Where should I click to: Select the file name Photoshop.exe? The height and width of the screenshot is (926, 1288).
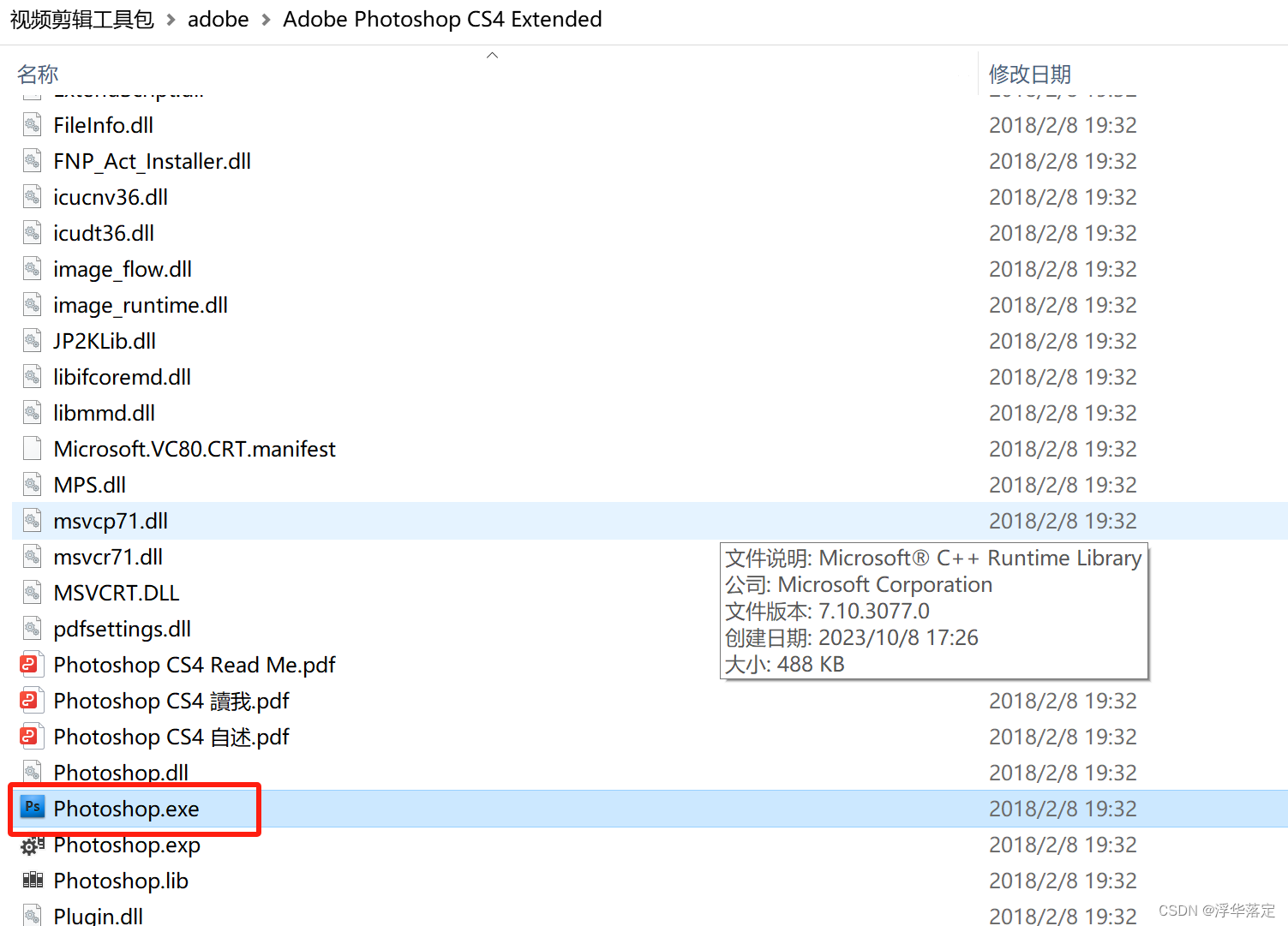(x=126, y=809)
